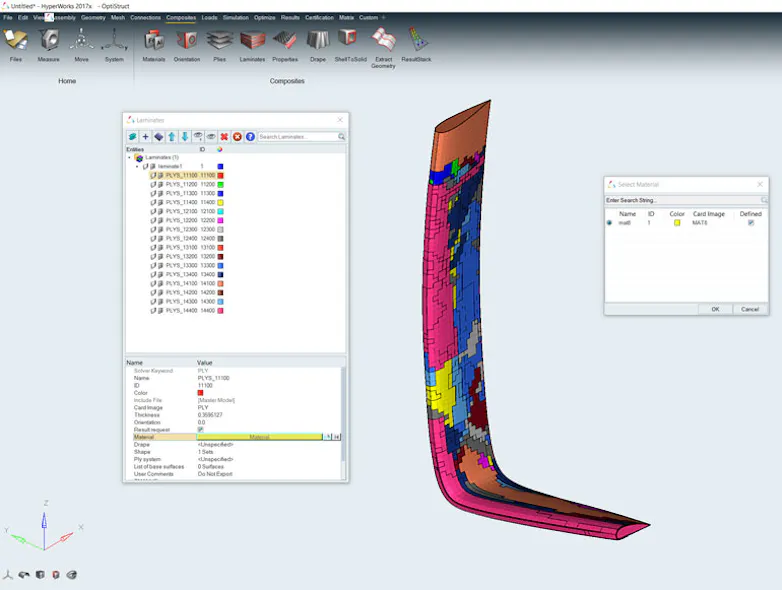Image resolution: width=782 pixels, height=590 pixels.
Task: Launch the Extract Geometry tool
Action: [x=384, y=40]
